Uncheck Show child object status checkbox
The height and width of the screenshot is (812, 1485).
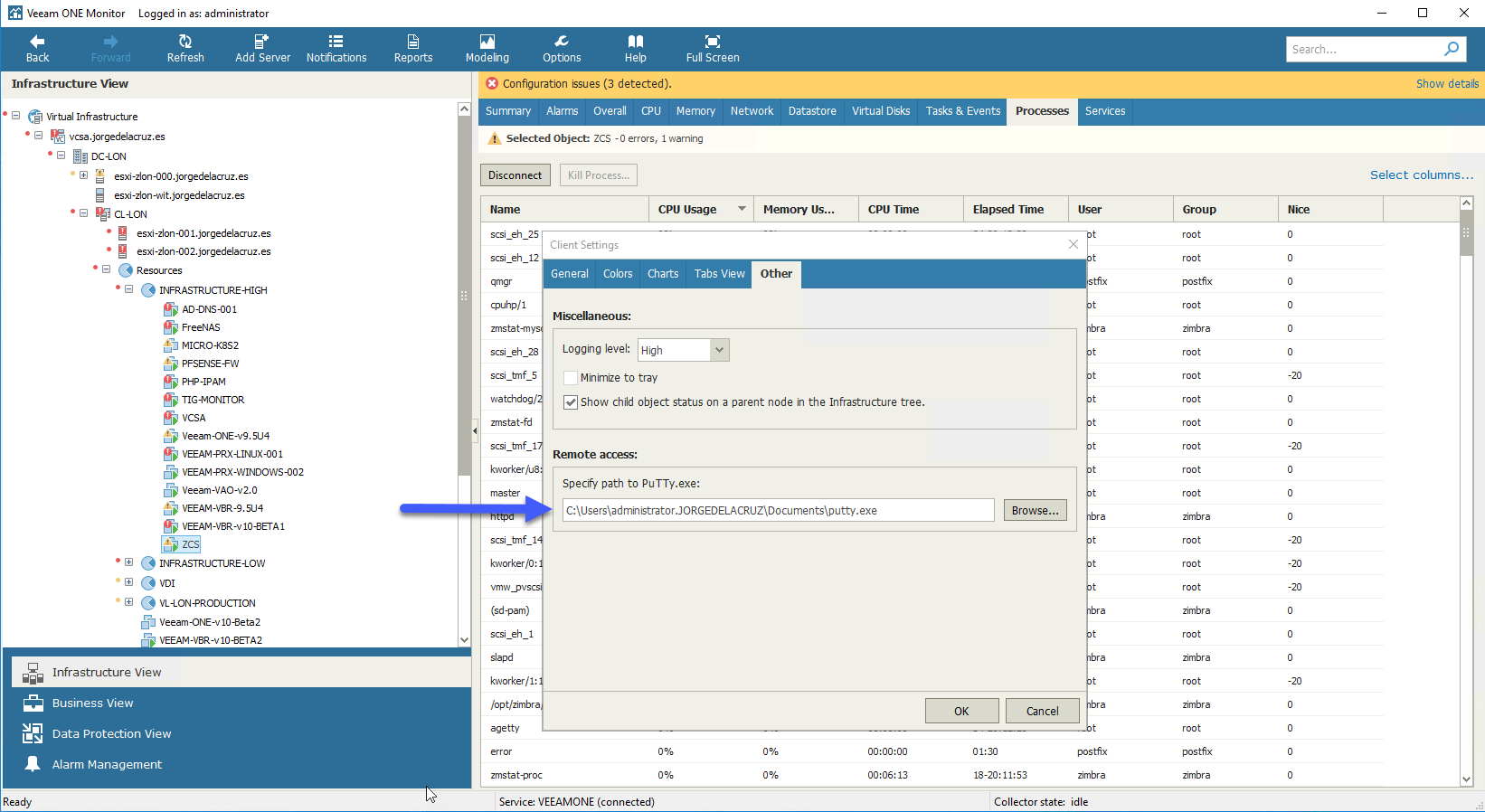click(x=571, y=402)
